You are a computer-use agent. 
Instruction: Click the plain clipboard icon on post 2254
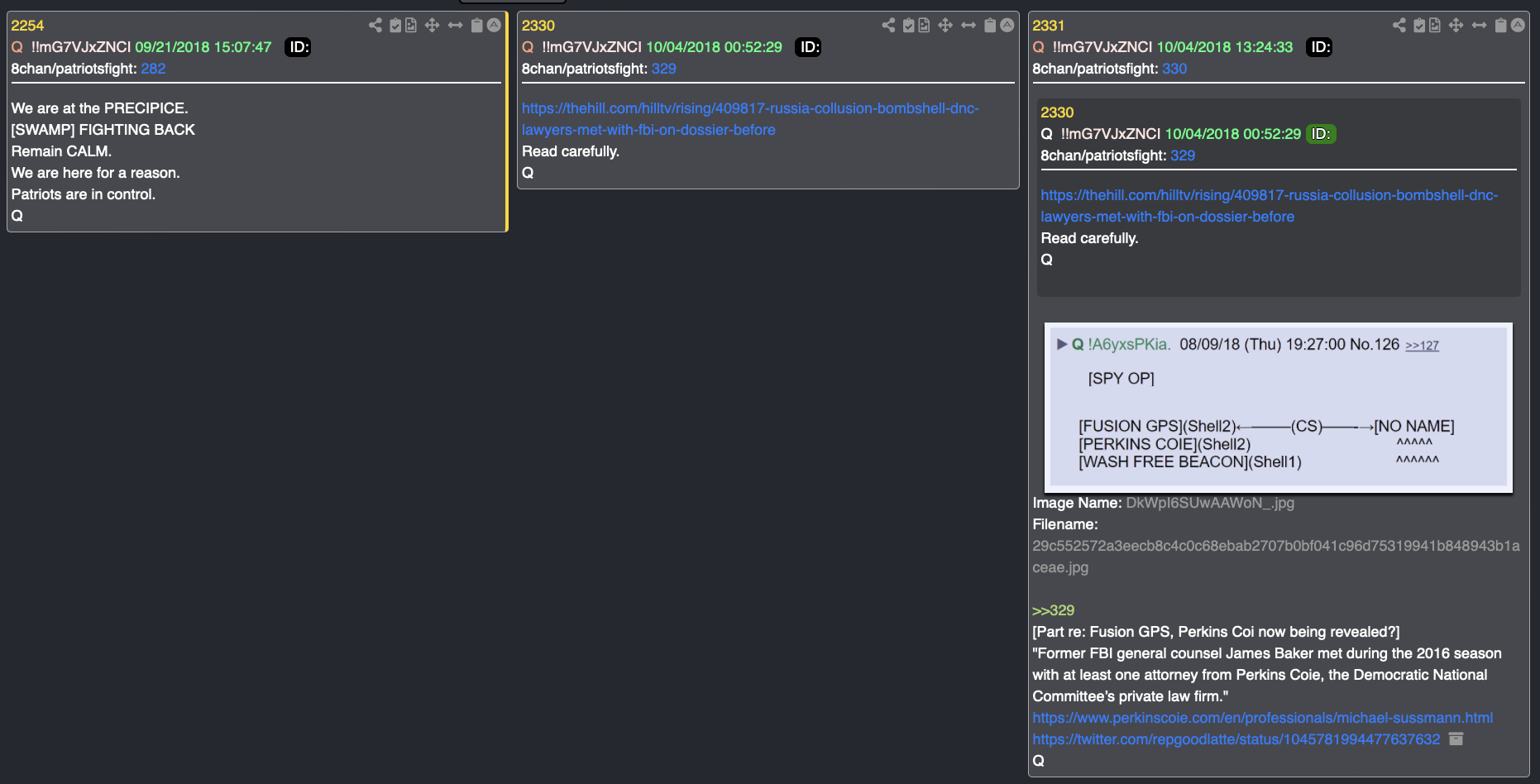point(476,25)
